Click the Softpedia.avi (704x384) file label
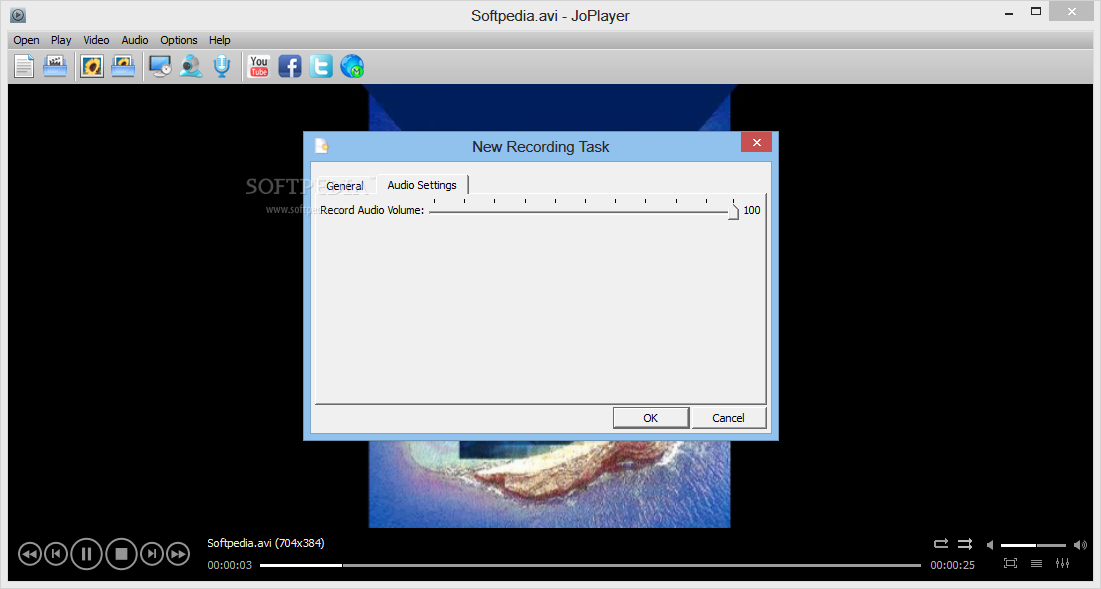The width and height of the screenshot is (1101, 589). (265, 543)
